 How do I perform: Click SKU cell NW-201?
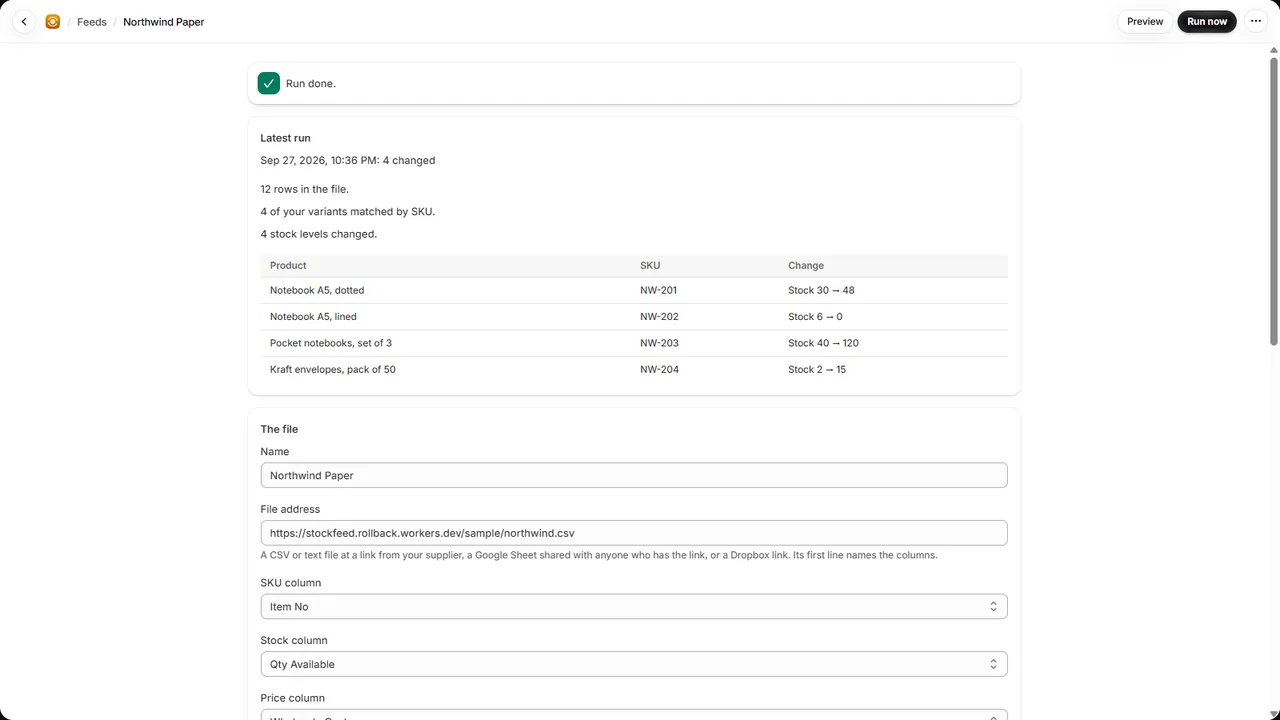tap(659, 290)
